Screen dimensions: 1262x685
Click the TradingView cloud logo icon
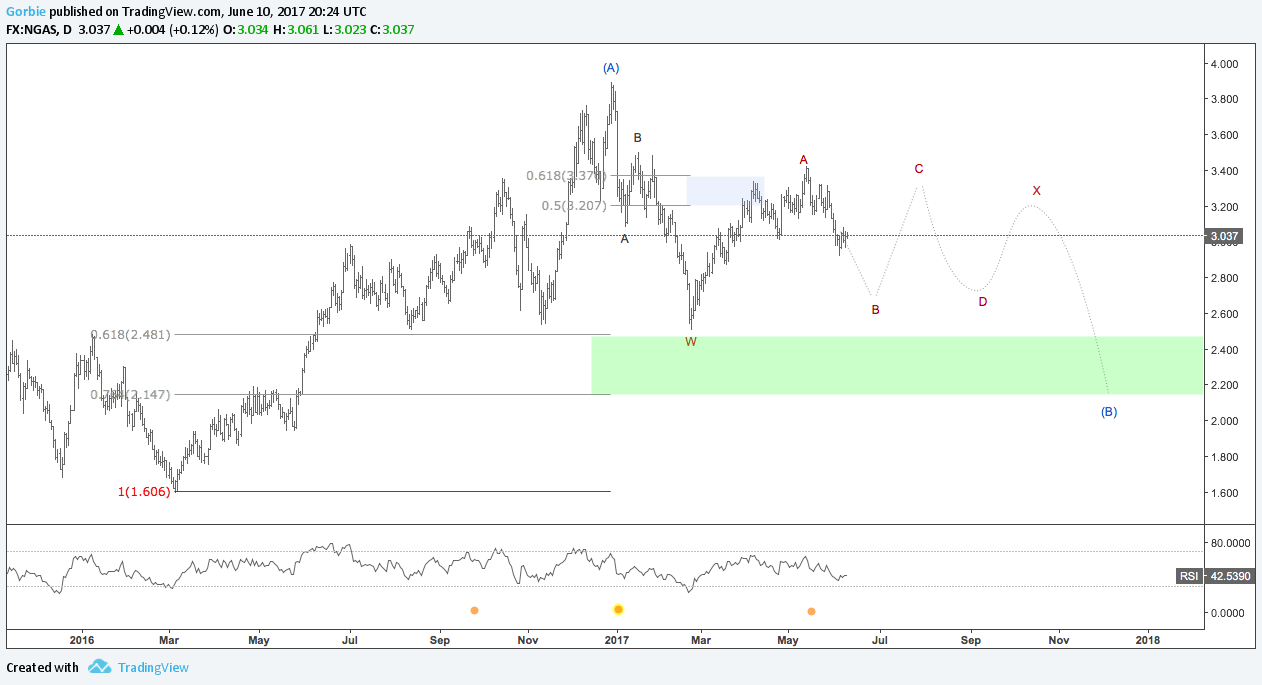coord(99,667)
